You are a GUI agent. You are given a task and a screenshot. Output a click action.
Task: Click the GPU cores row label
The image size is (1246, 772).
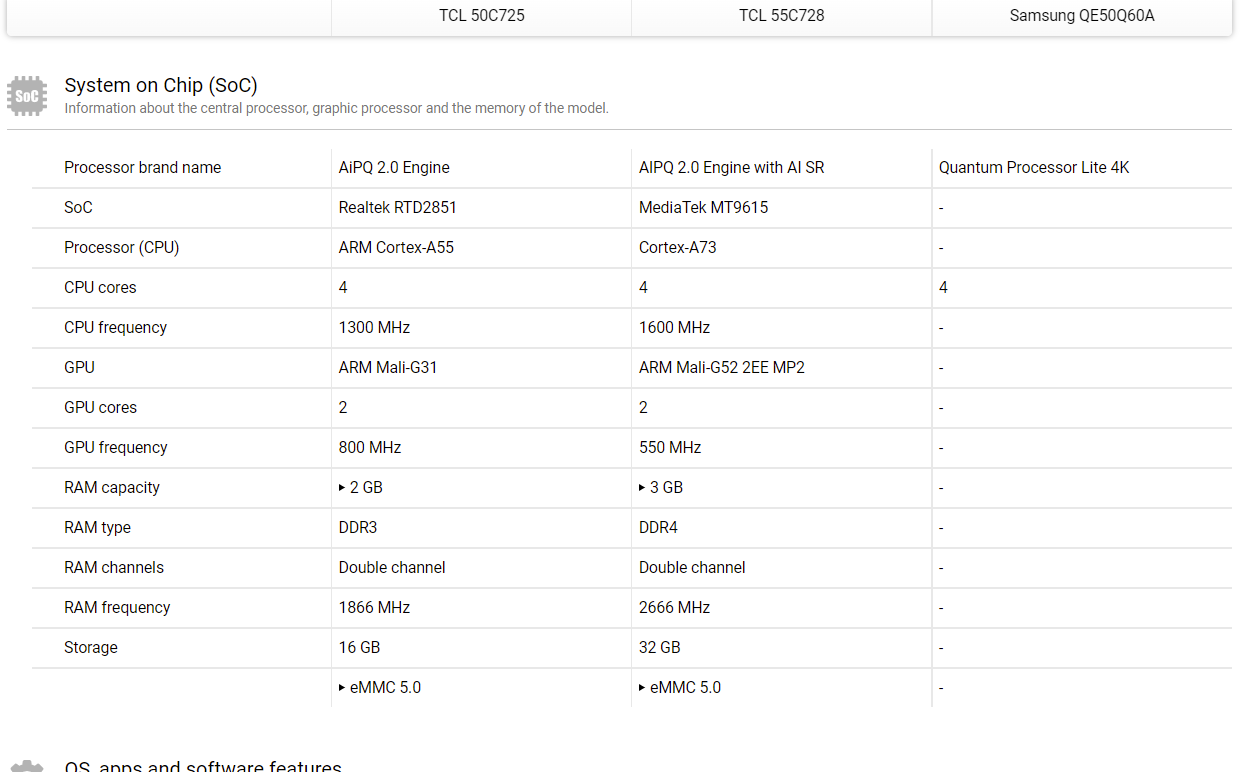click(x=101, y=408)
